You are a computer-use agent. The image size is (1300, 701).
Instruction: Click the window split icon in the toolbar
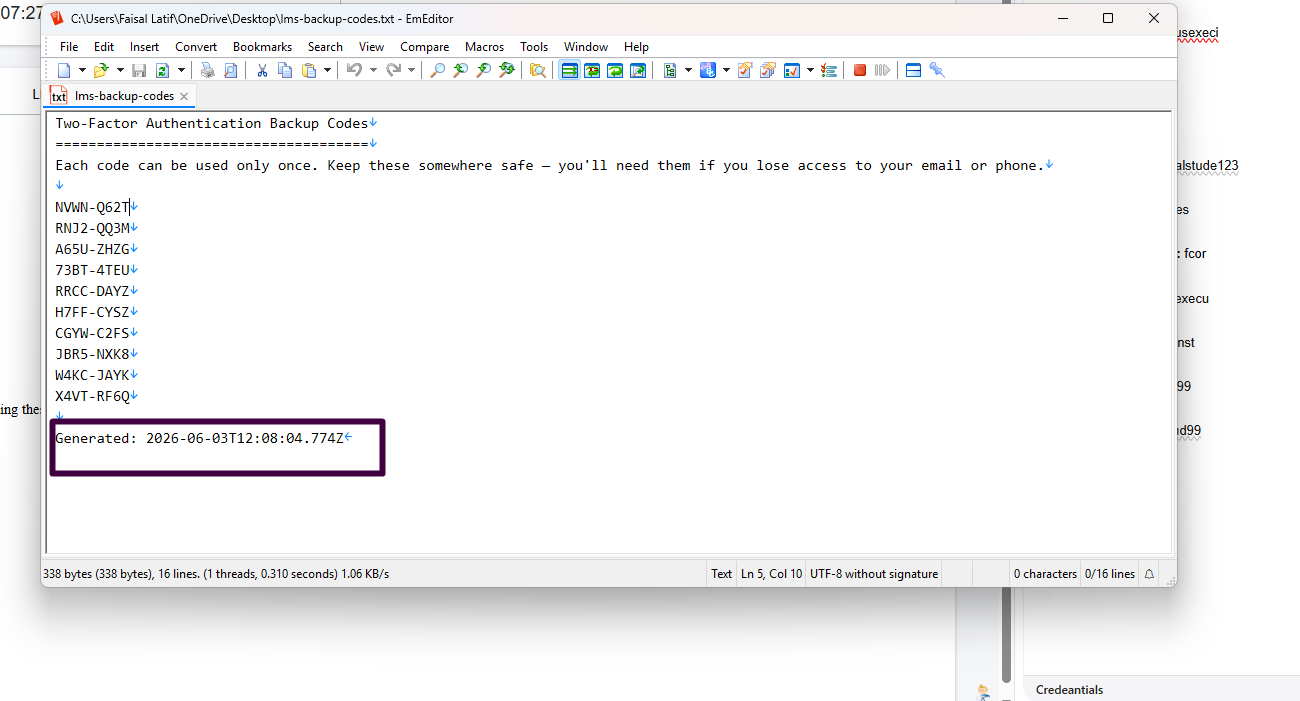coord(913,70)
